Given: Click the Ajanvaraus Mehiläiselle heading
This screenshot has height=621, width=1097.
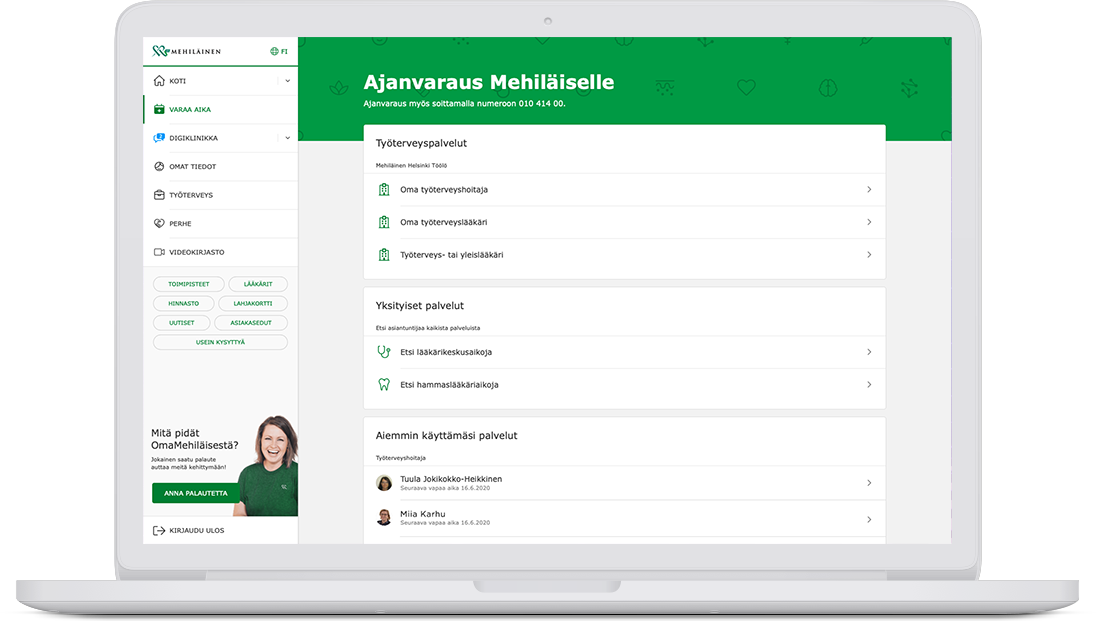Looking at the screenshot, I should pyautogui.click(x=488, y=83).
